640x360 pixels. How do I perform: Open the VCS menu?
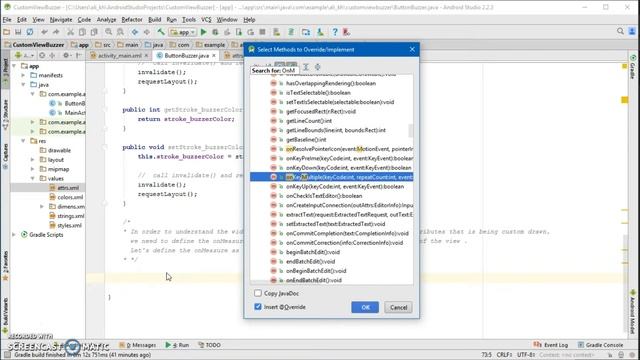click(x=206, y=20)
